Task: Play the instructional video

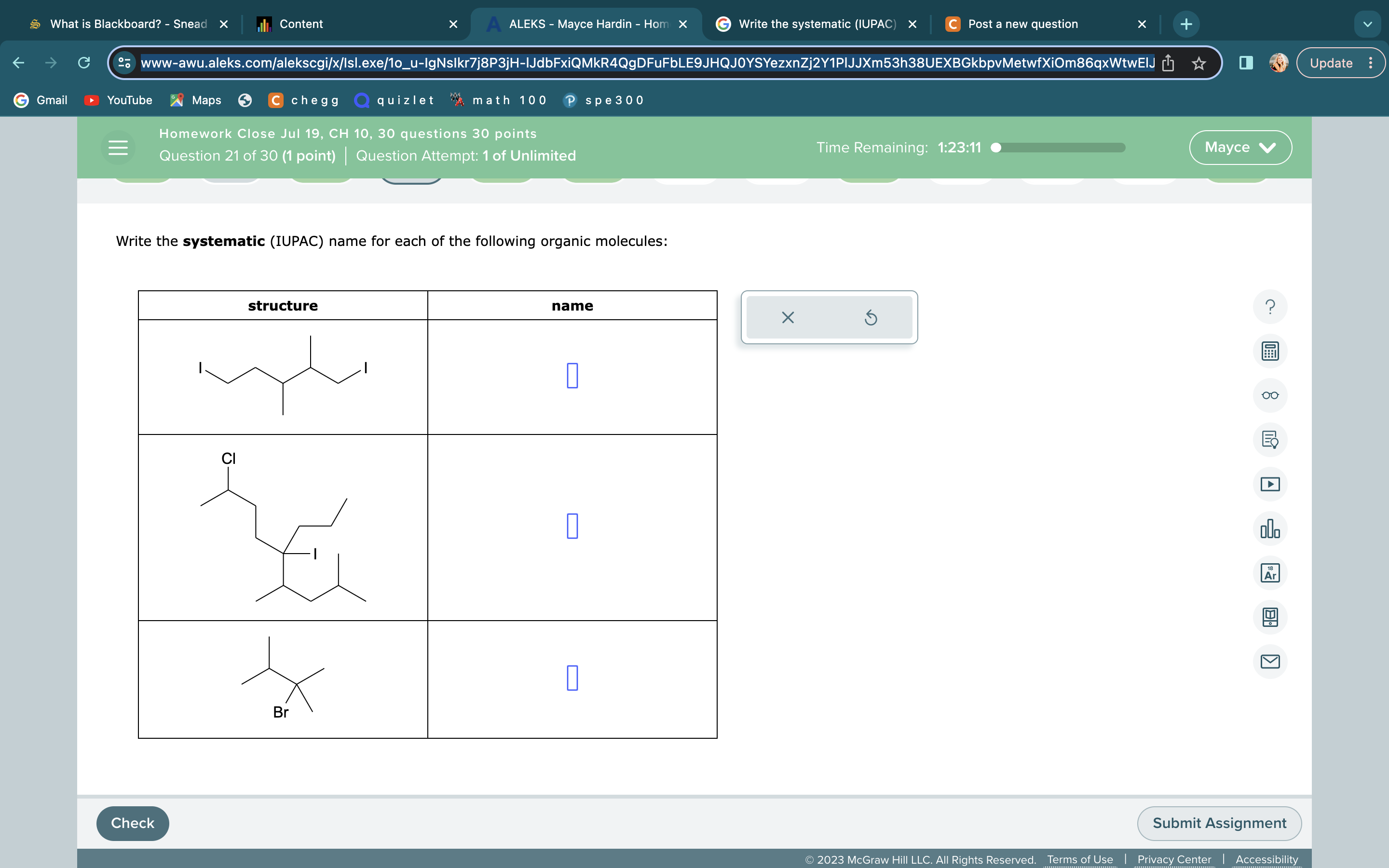Action: click(1270, 484)
